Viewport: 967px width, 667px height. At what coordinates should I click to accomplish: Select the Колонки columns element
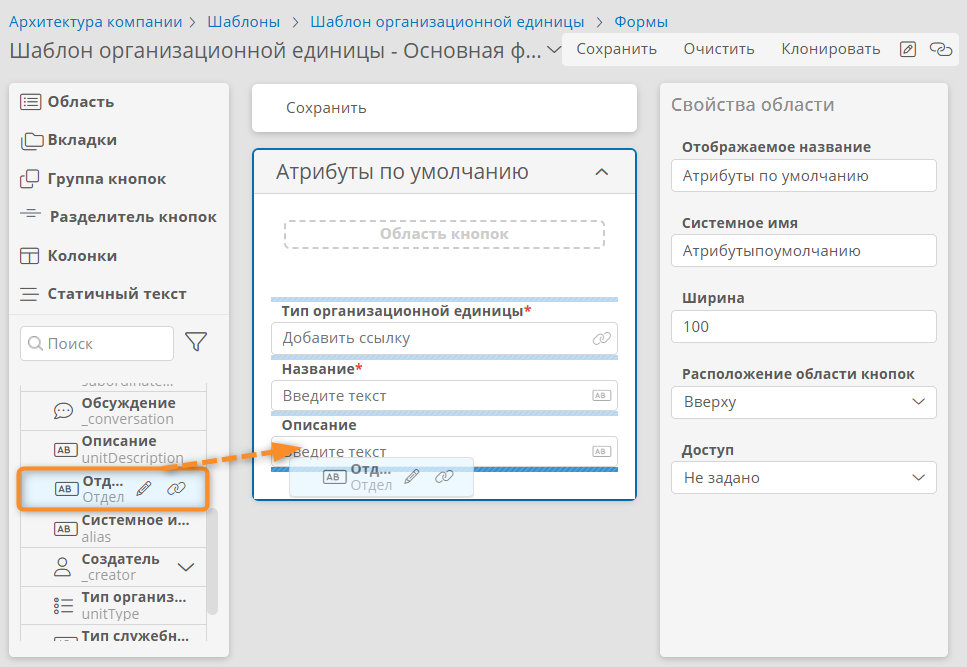click(68, 256)
